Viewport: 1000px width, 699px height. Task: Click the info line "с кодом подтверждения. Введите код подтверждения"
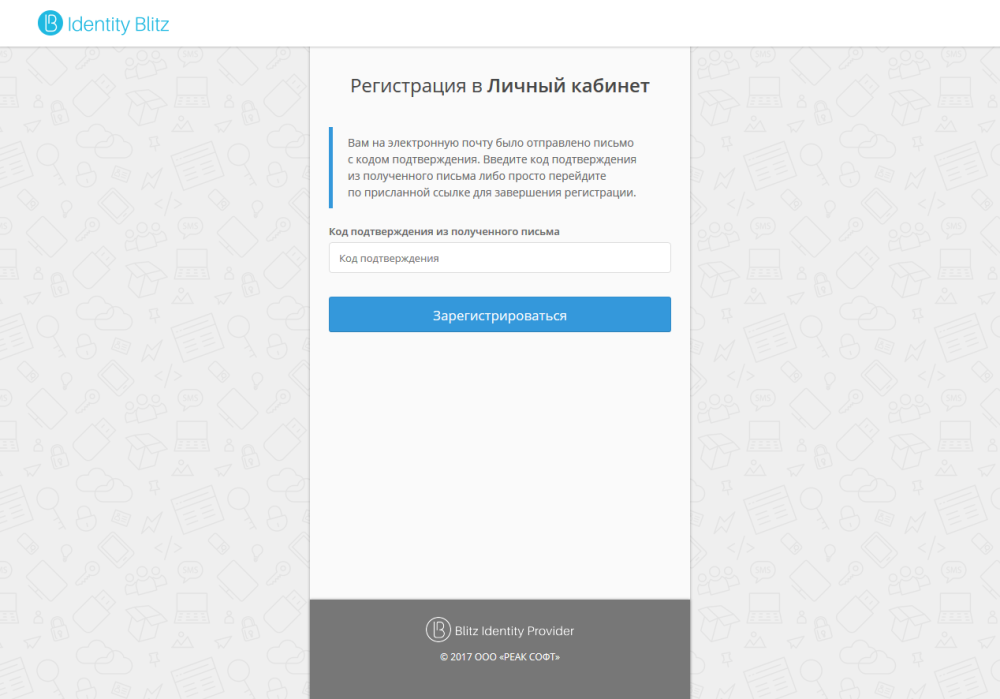pos(492,159)
